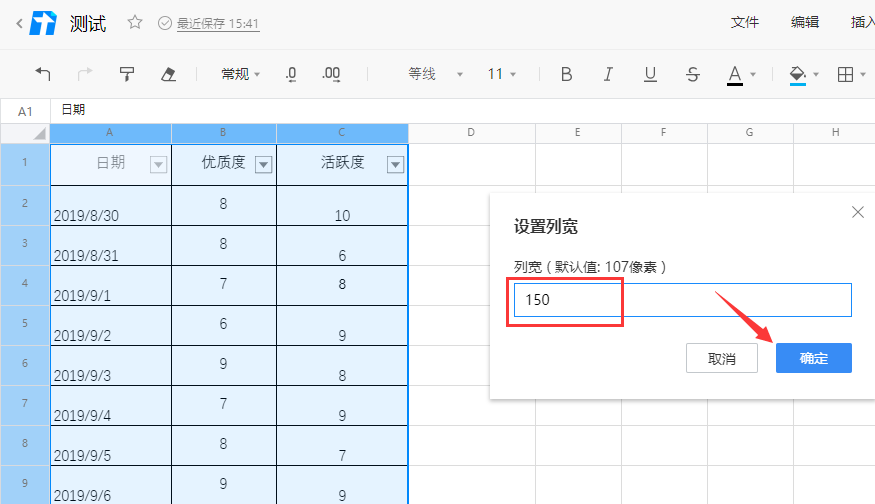875x504 pixels.
Task: Open the 活跃度 filter dropdown
Action: click(x=395, y=165)
